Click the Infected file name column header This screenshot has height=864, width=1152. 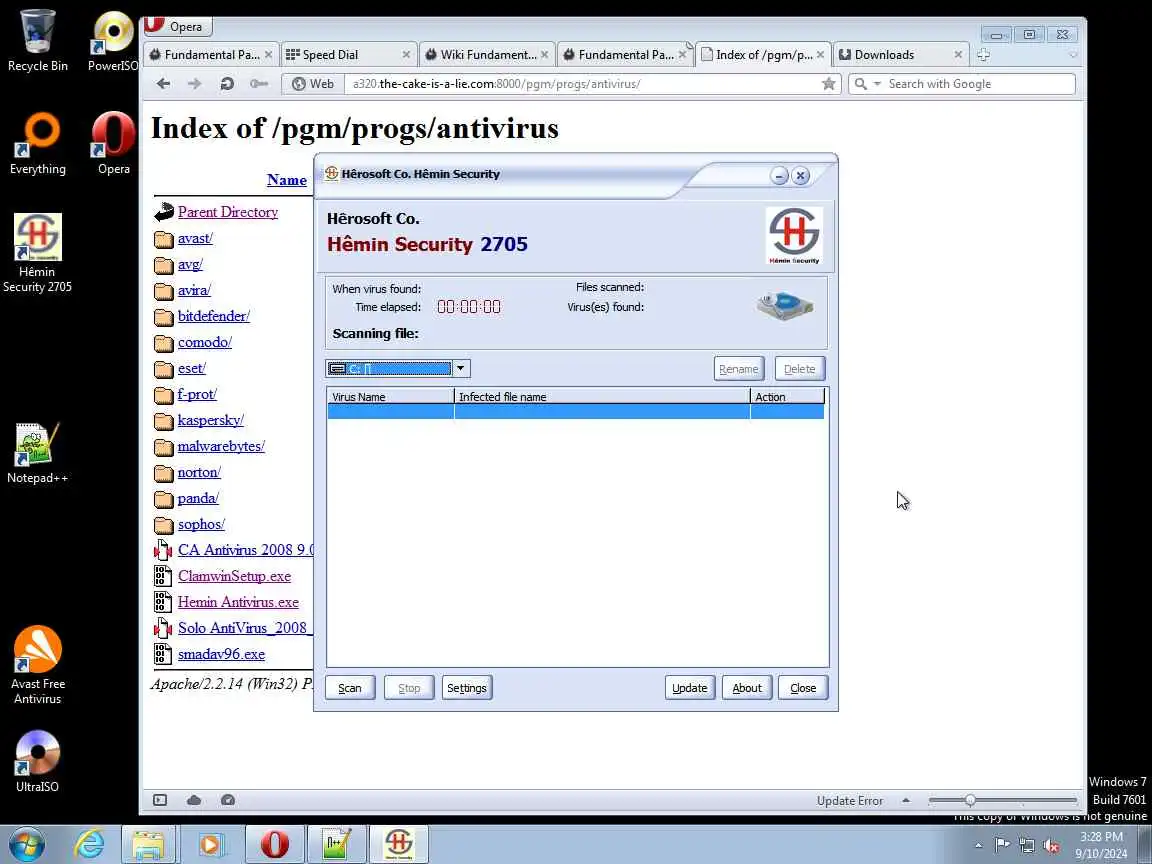tap(602, 397)
